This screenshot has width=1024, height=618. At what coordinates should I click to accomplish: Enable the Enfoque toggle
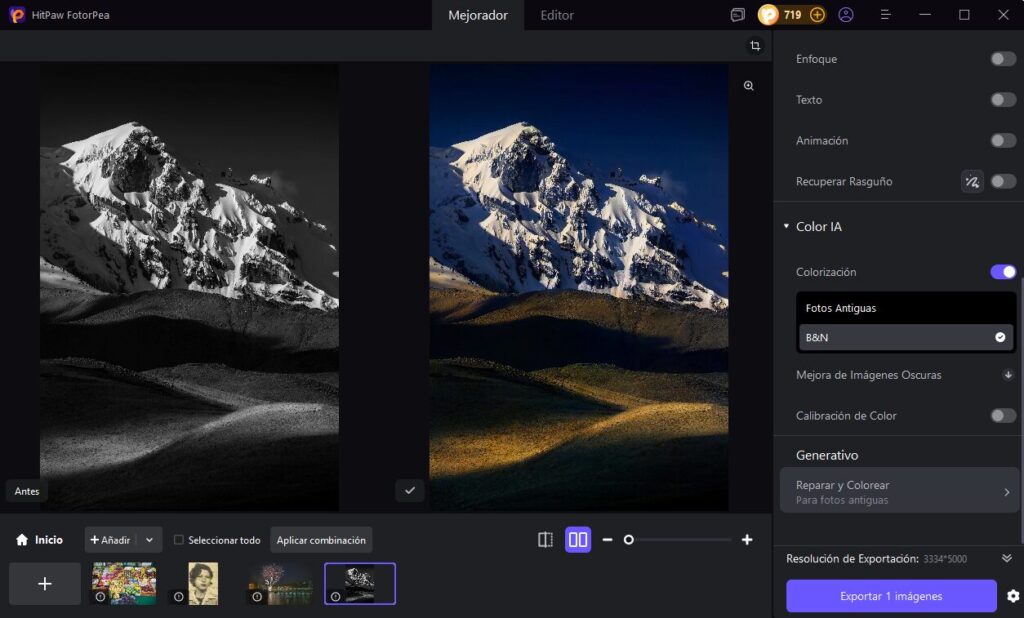point(1002,59)
